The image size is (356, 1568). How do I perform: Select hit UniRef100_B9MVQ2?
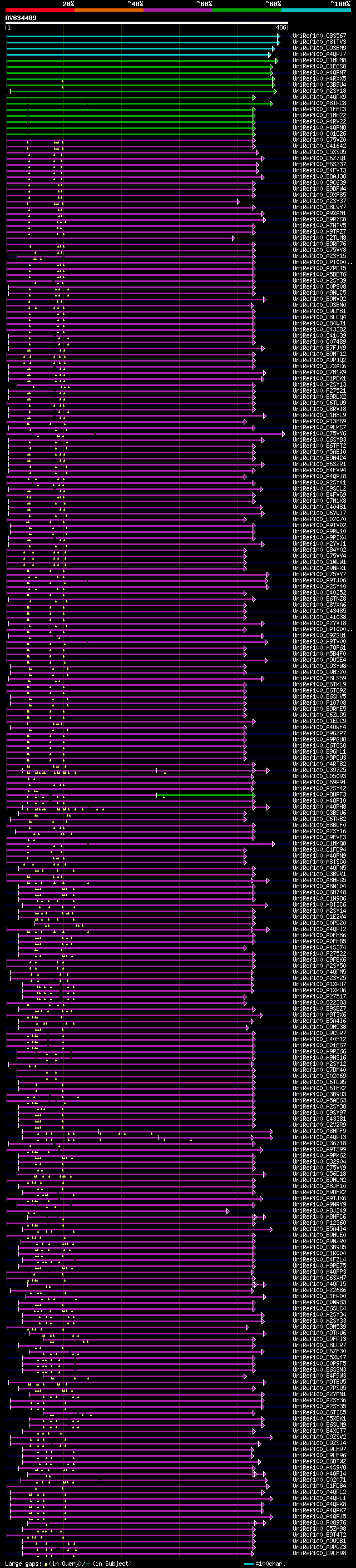click(319, 299)
